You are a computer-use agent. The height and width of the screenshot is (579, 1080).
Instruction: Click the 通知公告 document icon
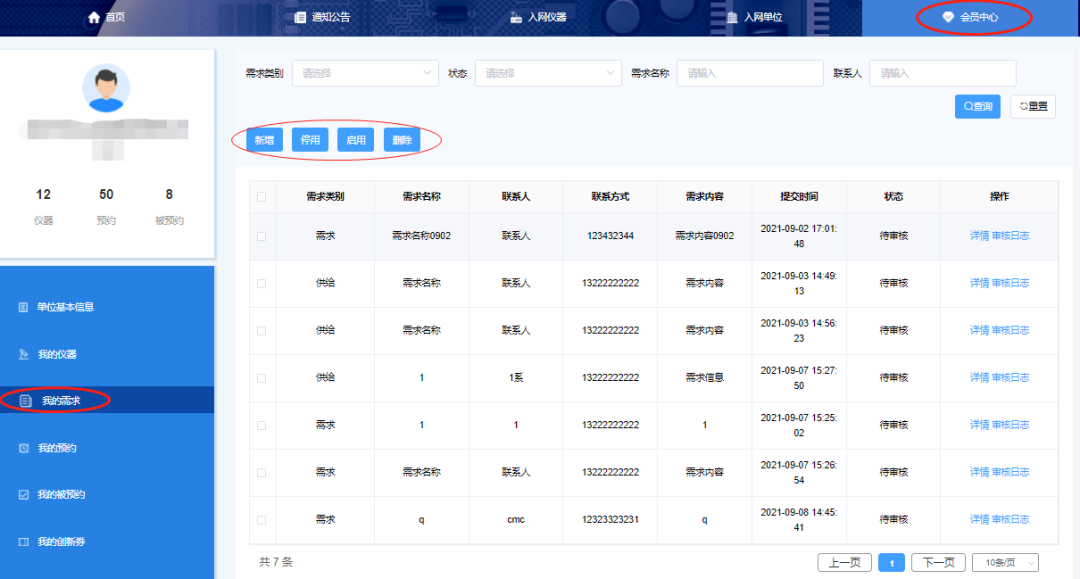pos(300,17)
